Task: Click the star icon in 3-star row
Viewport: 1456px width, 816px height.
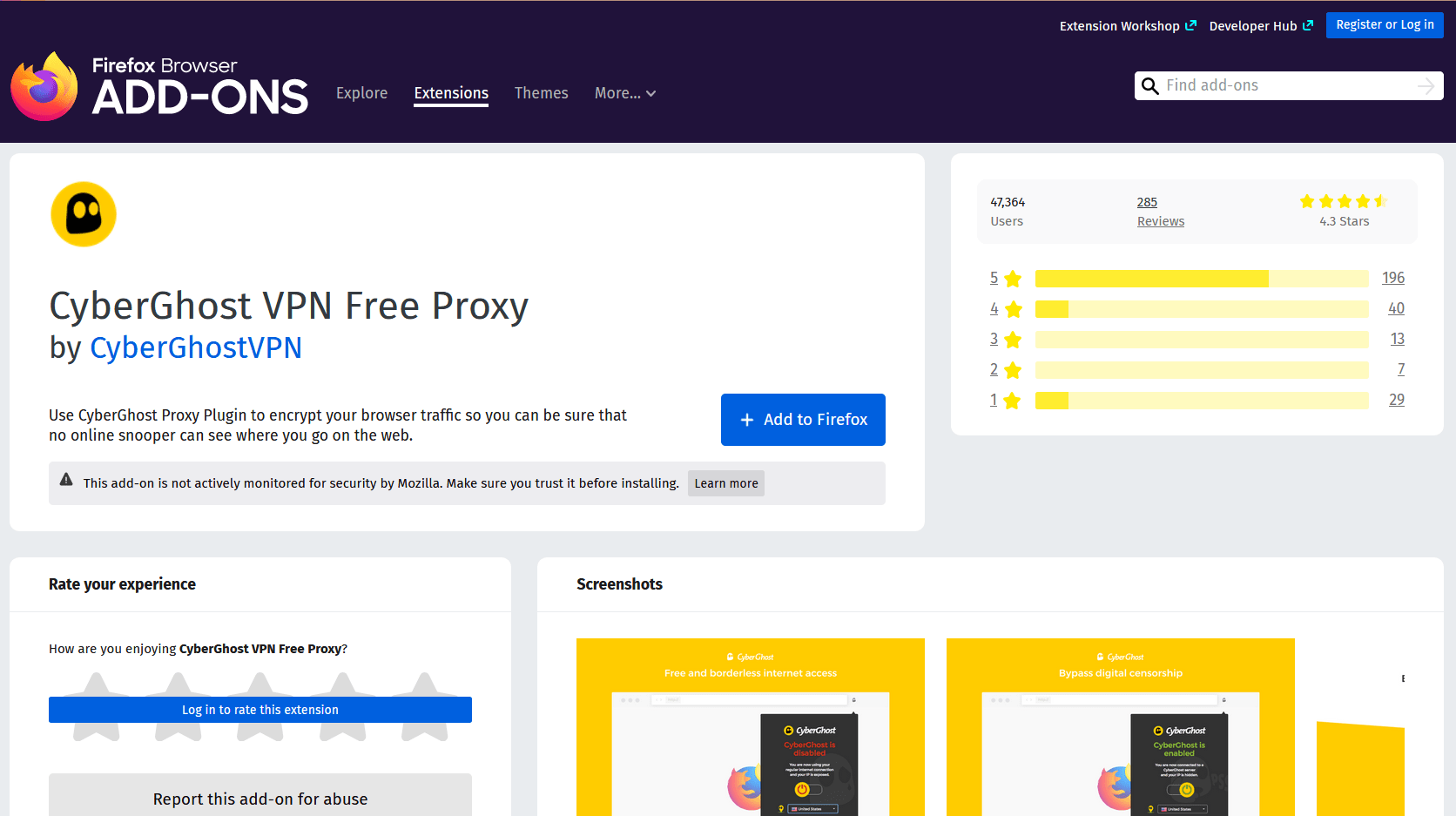Action: (1013, 340)
